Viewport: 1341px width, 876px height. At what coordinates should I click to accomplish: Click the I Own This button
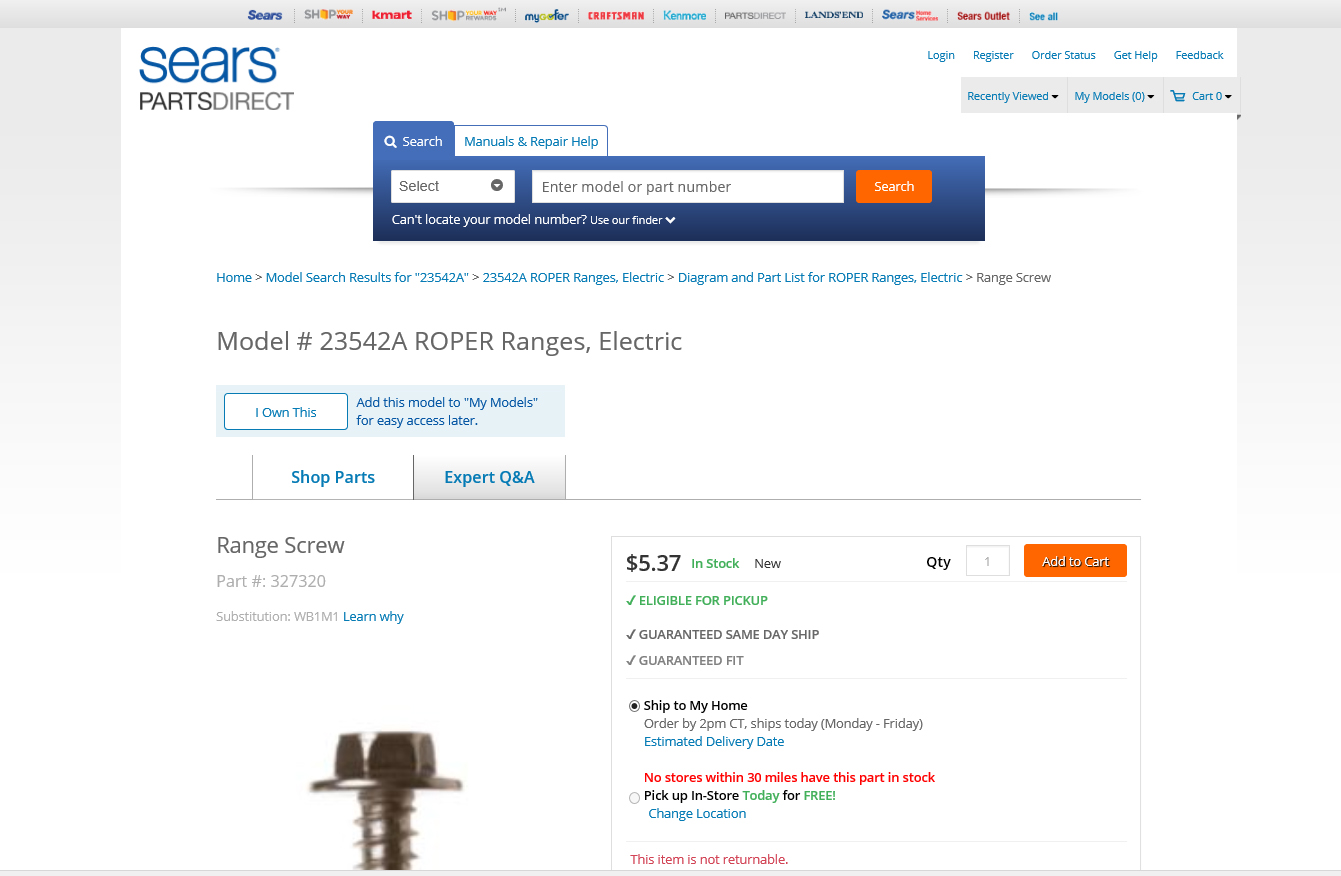(x=286, y=412)
